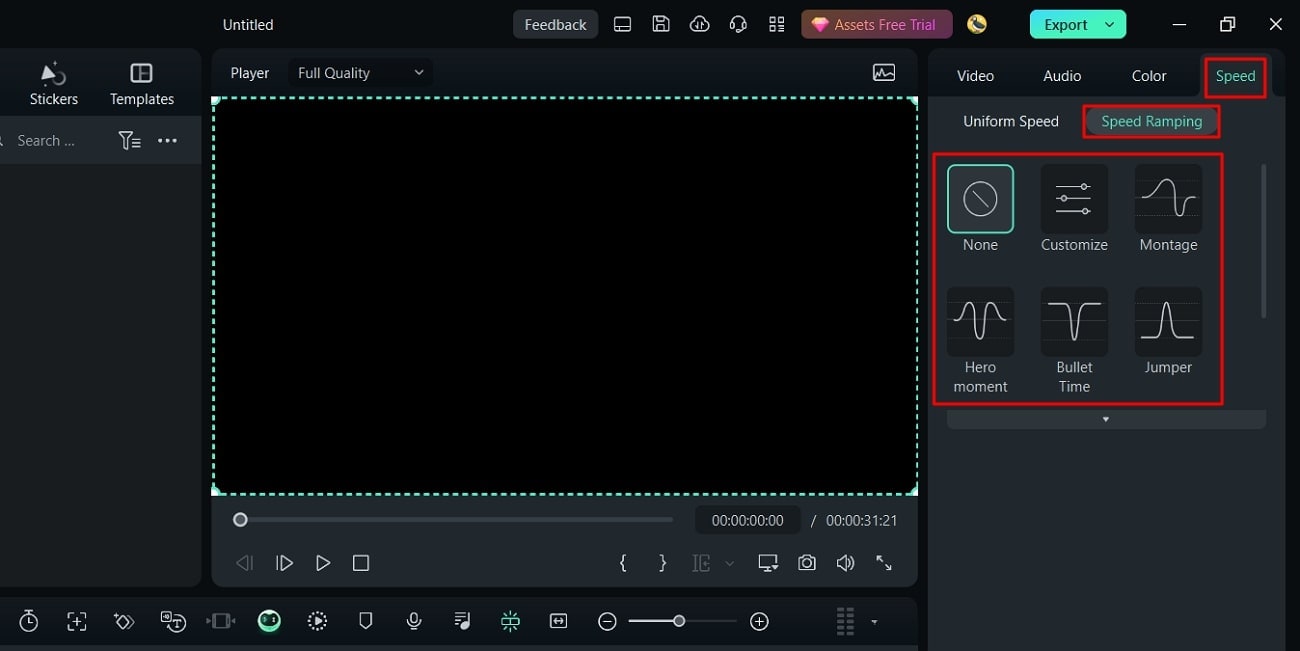Zoom in the timeline with plus
The image size is (1300, 651).
pyautogui.click(x=759, y=622)
